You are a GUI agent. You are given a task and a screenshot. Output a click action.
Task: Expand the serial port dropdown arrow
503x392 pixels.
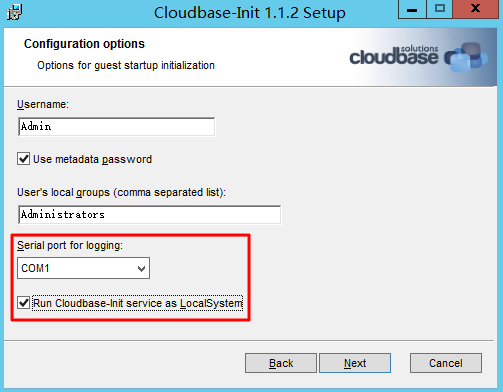coord(141,268)
